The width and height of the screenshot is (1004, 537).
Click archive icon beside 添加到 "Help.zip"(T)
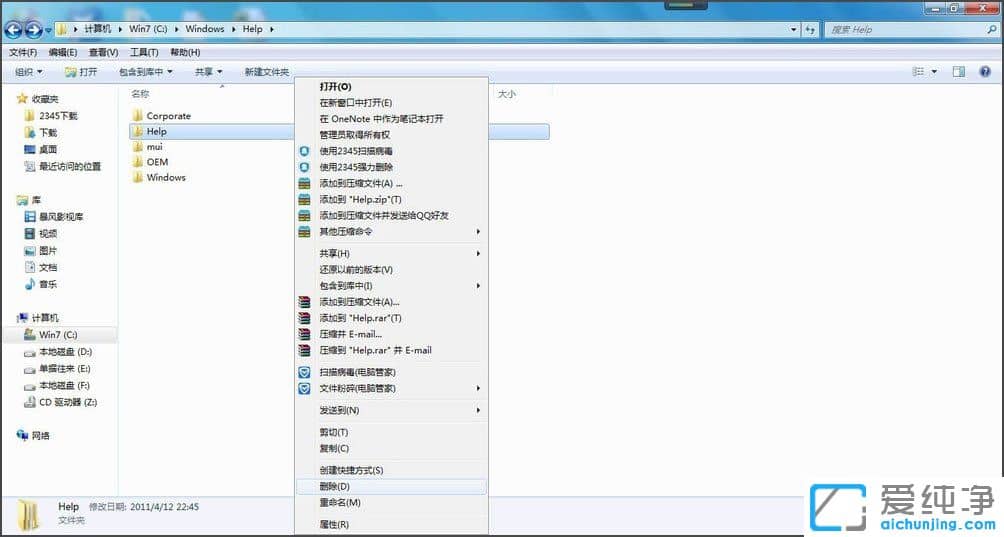tap(304, 200)
